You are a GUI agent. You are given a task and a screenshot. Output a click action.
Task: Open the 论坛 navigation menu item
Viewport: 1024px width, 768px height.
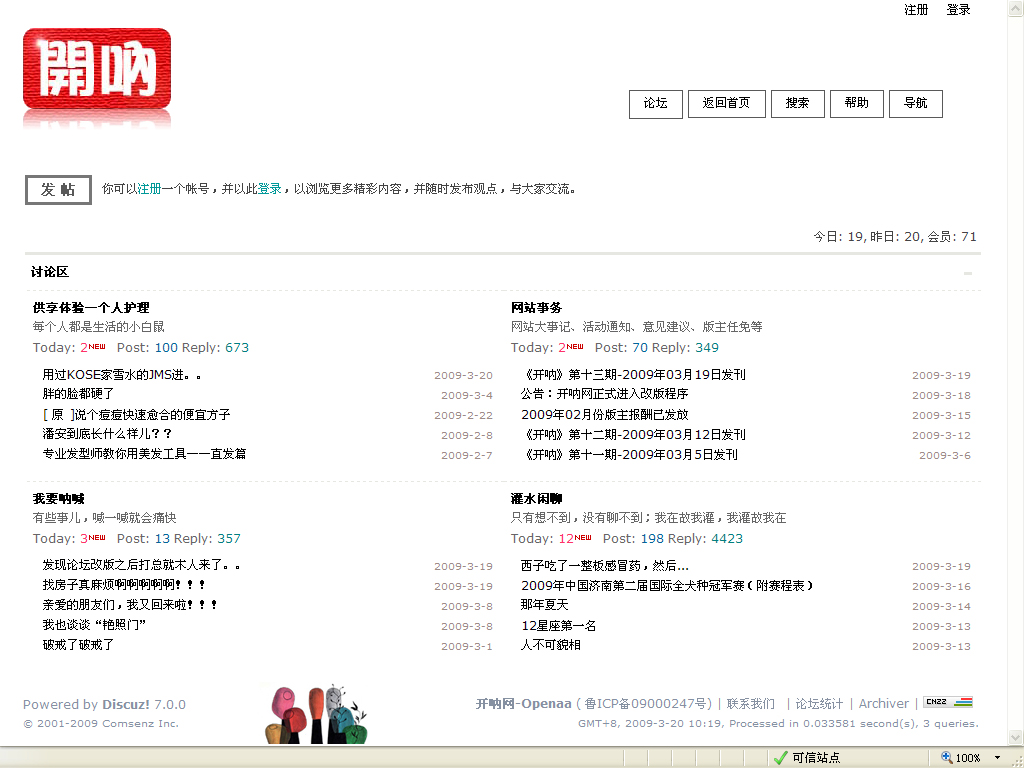[x=655, y=104]
